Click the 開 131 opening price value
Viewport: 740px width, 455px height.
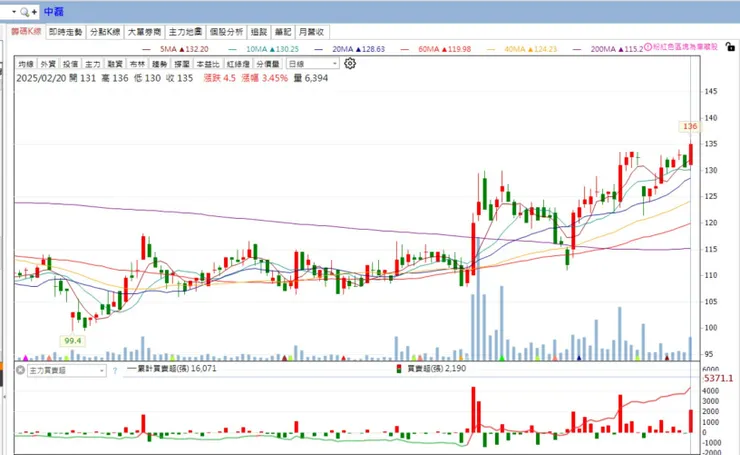tap(83, 78)
